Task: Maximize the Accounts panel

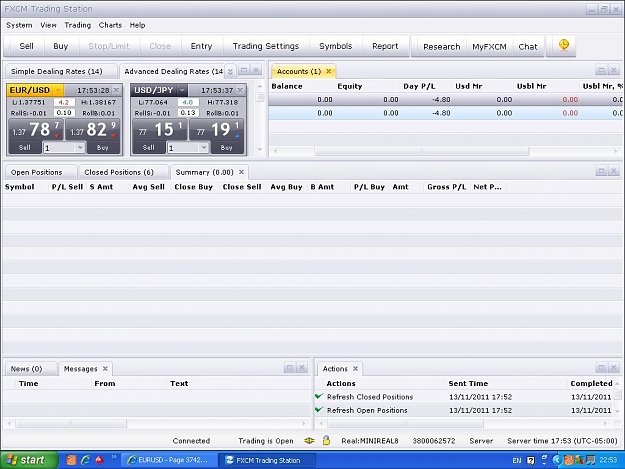Action: pyautogui.click(x=601, y=71)
